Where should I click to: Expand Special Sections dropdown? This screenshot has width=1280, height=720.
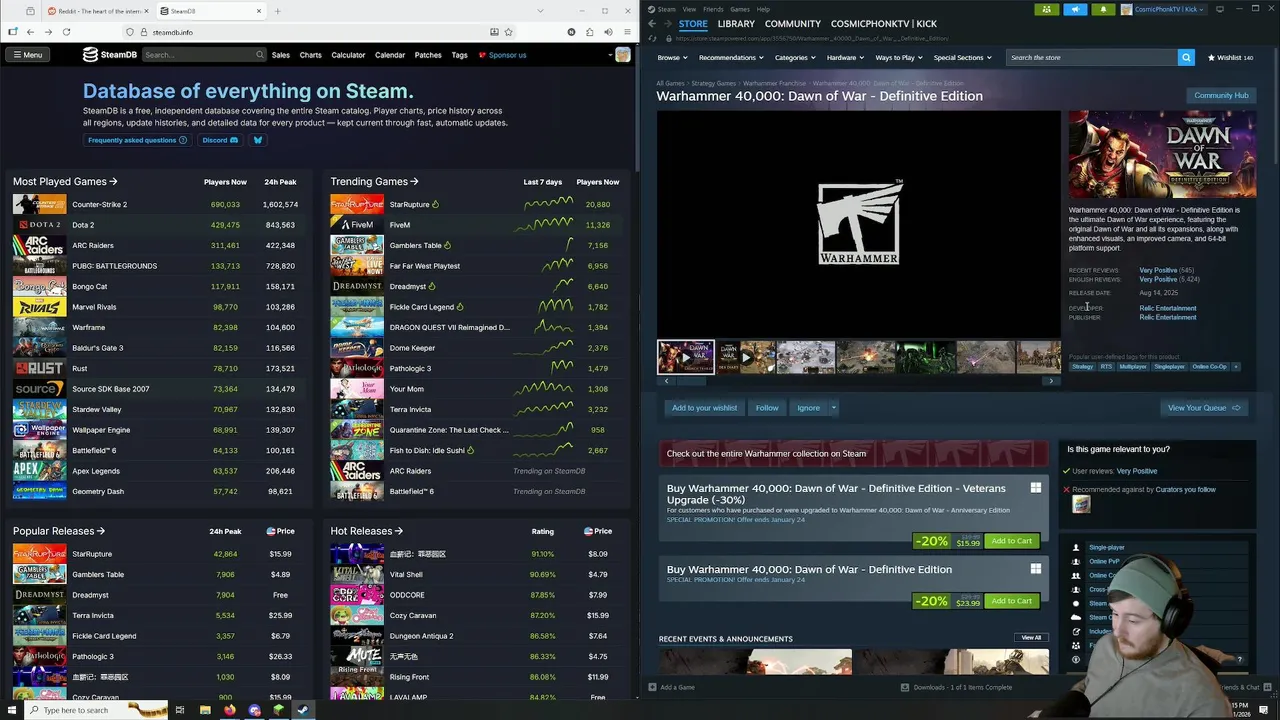tap(962, 57)
